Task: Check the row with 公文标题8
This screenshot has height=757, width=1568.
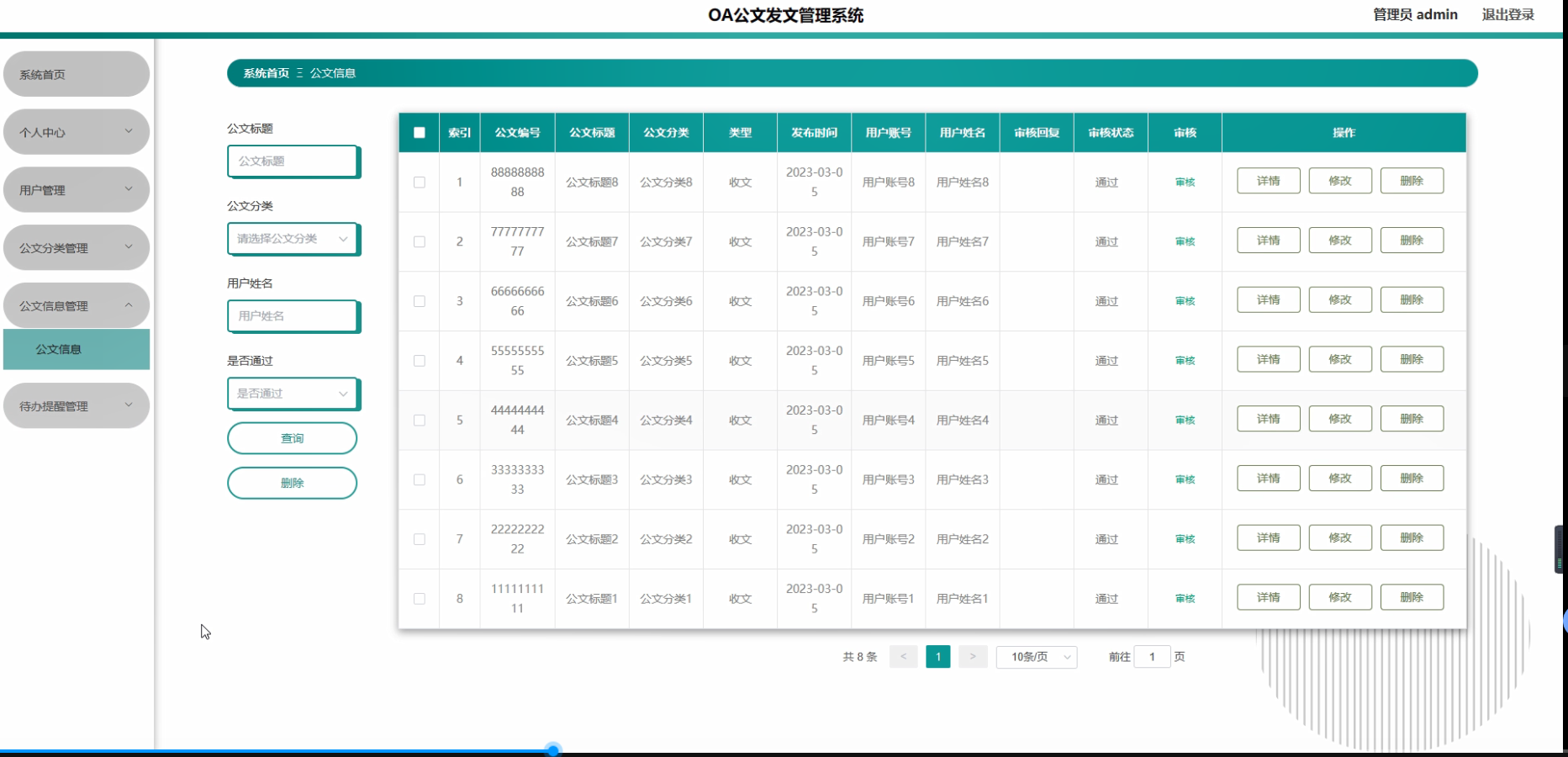Action: (x=420, y=182)
